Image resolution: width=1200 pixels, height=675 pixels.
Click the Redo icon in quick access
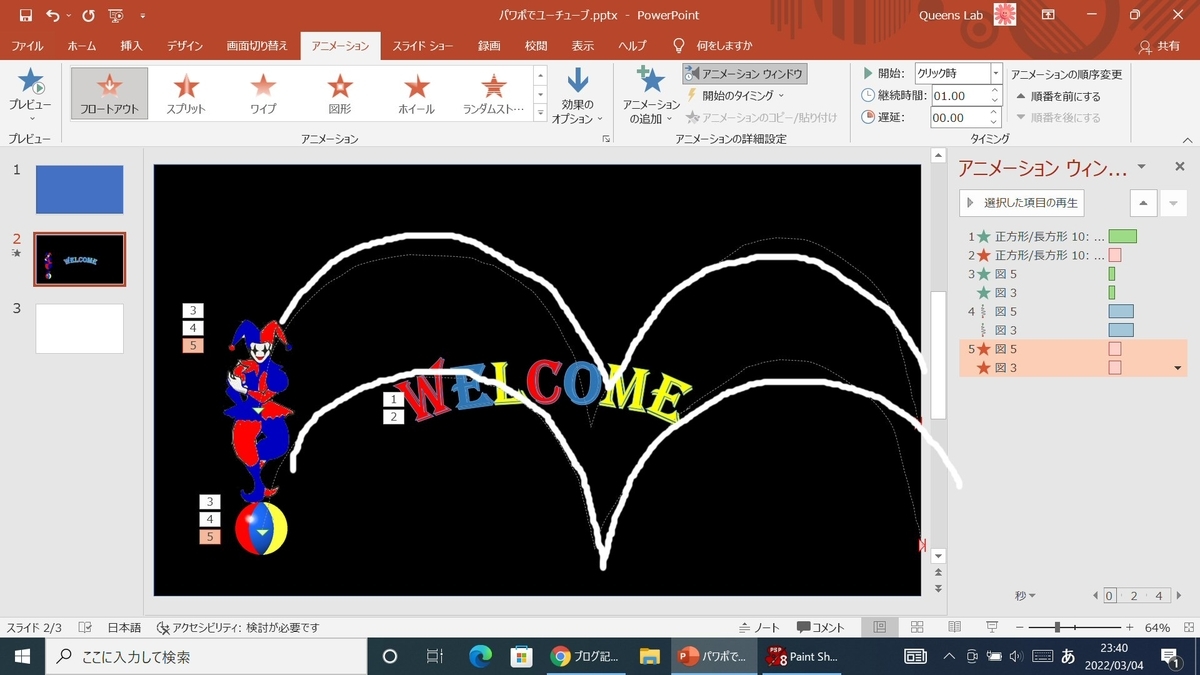88,15
